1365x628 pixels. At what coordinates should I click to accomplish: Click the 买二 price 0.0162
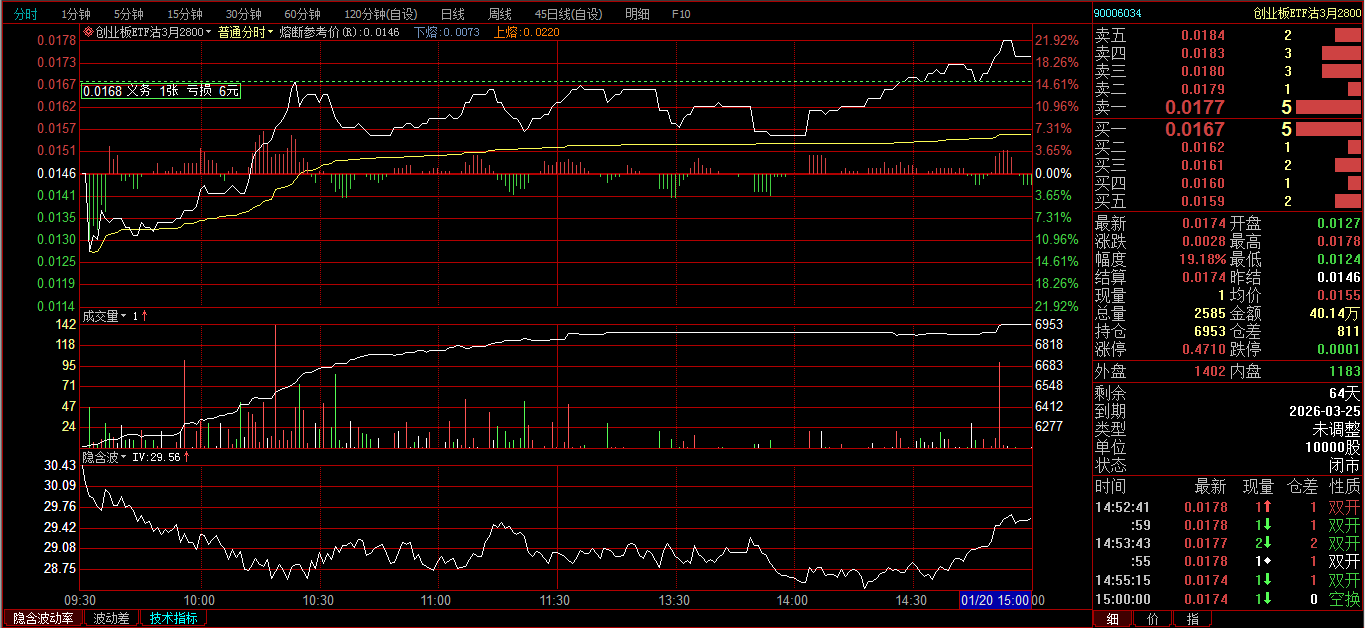coord(1203,147)
